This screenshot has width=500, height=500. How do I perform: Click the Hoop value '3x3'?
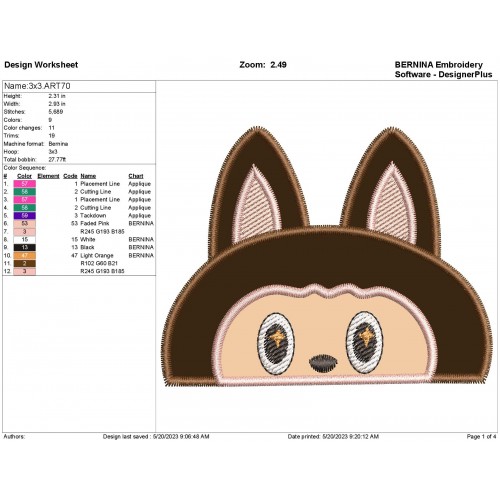pos(53,152)
